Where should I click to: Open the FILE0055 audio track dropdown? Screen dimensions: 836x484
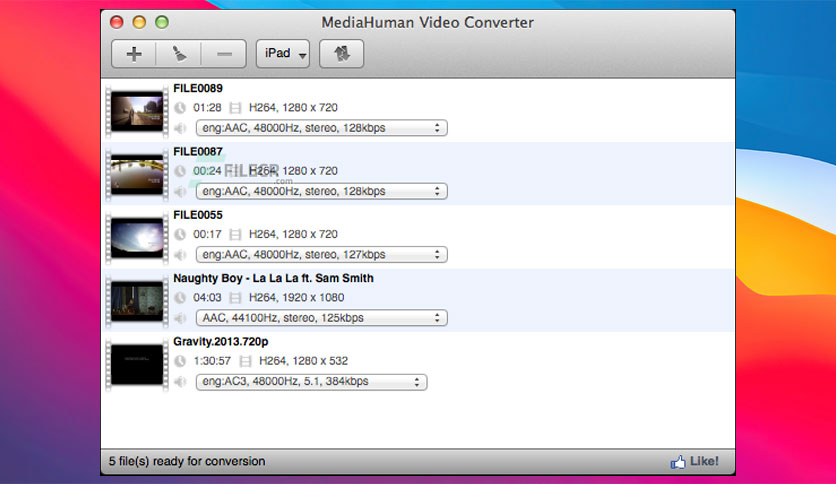click(x=321, y=255)
